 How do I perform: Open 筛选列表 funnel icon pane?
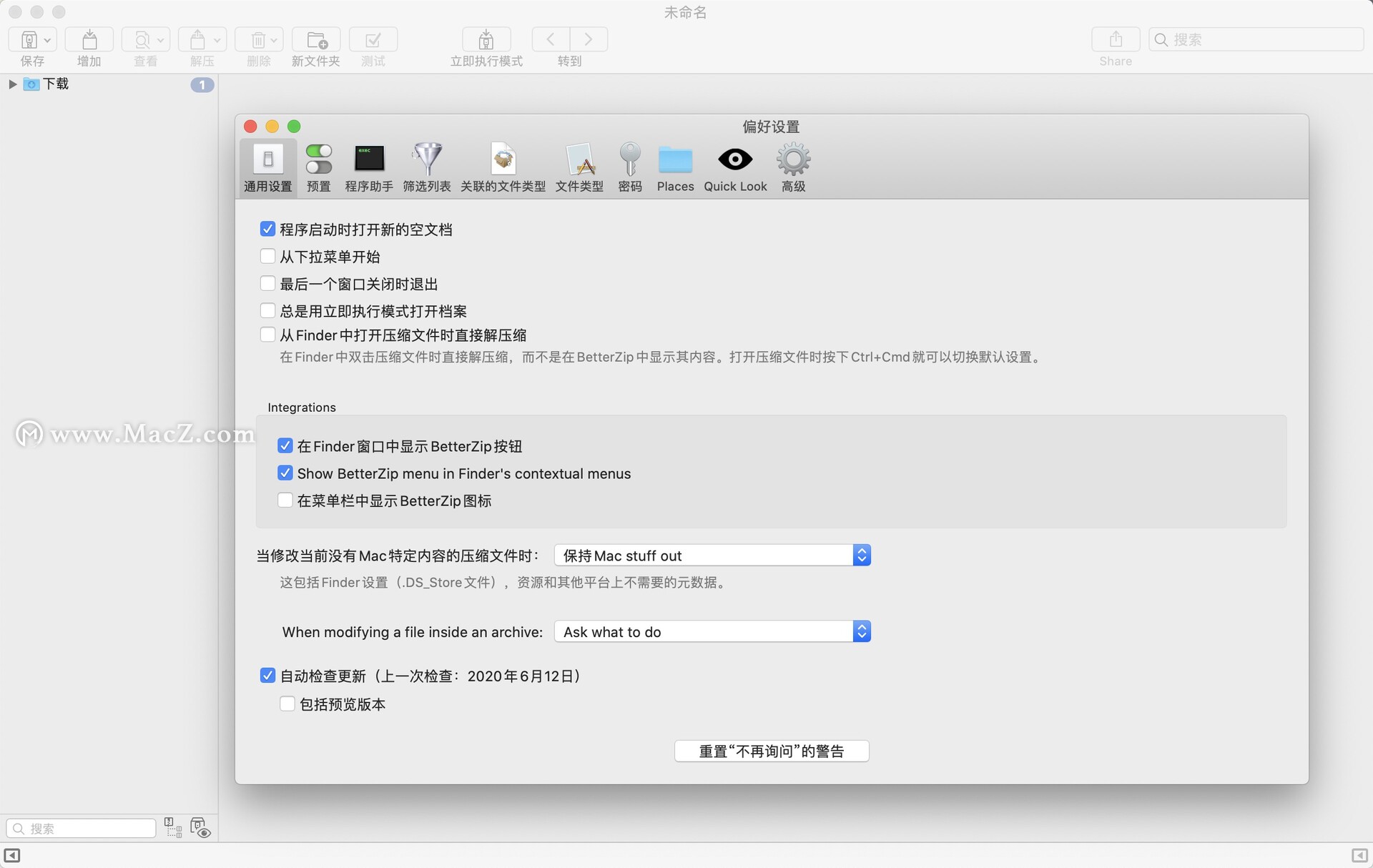click(427, 167)
